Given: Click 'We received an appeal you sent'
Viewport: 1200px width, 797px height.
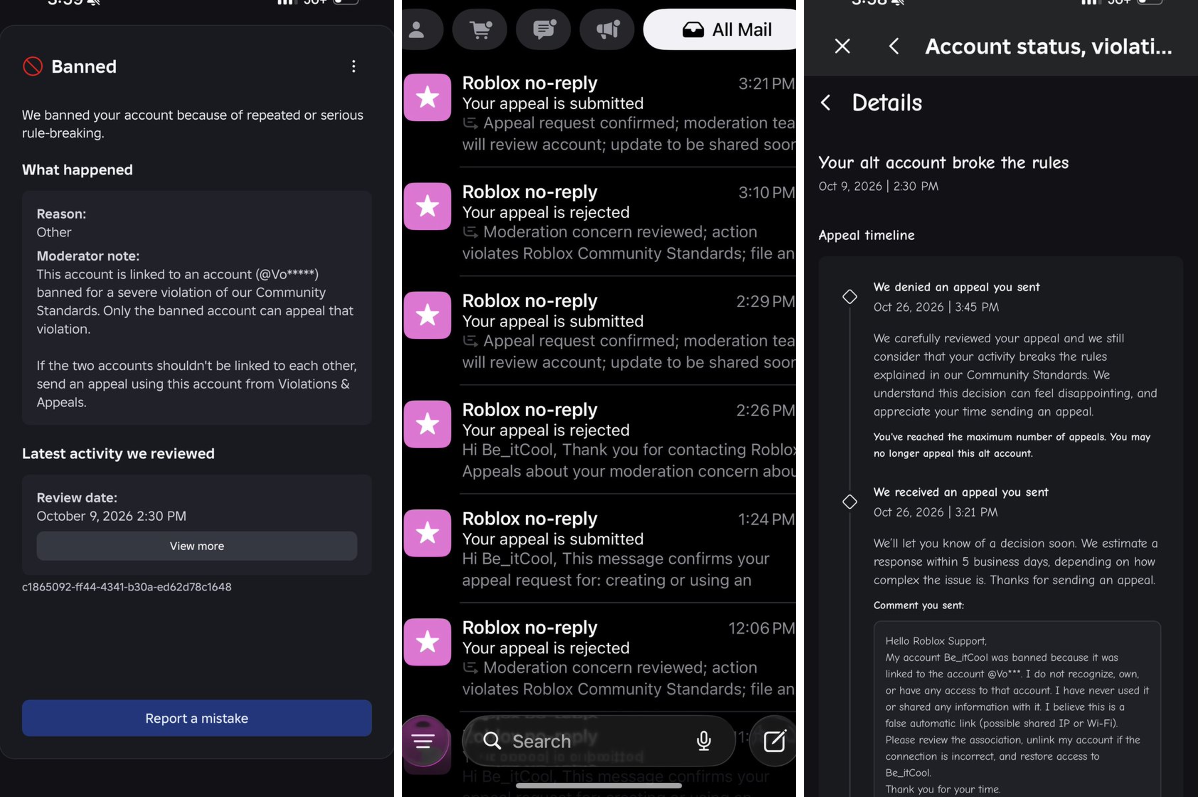Looking at the screenshot, I should coord(959,492).
